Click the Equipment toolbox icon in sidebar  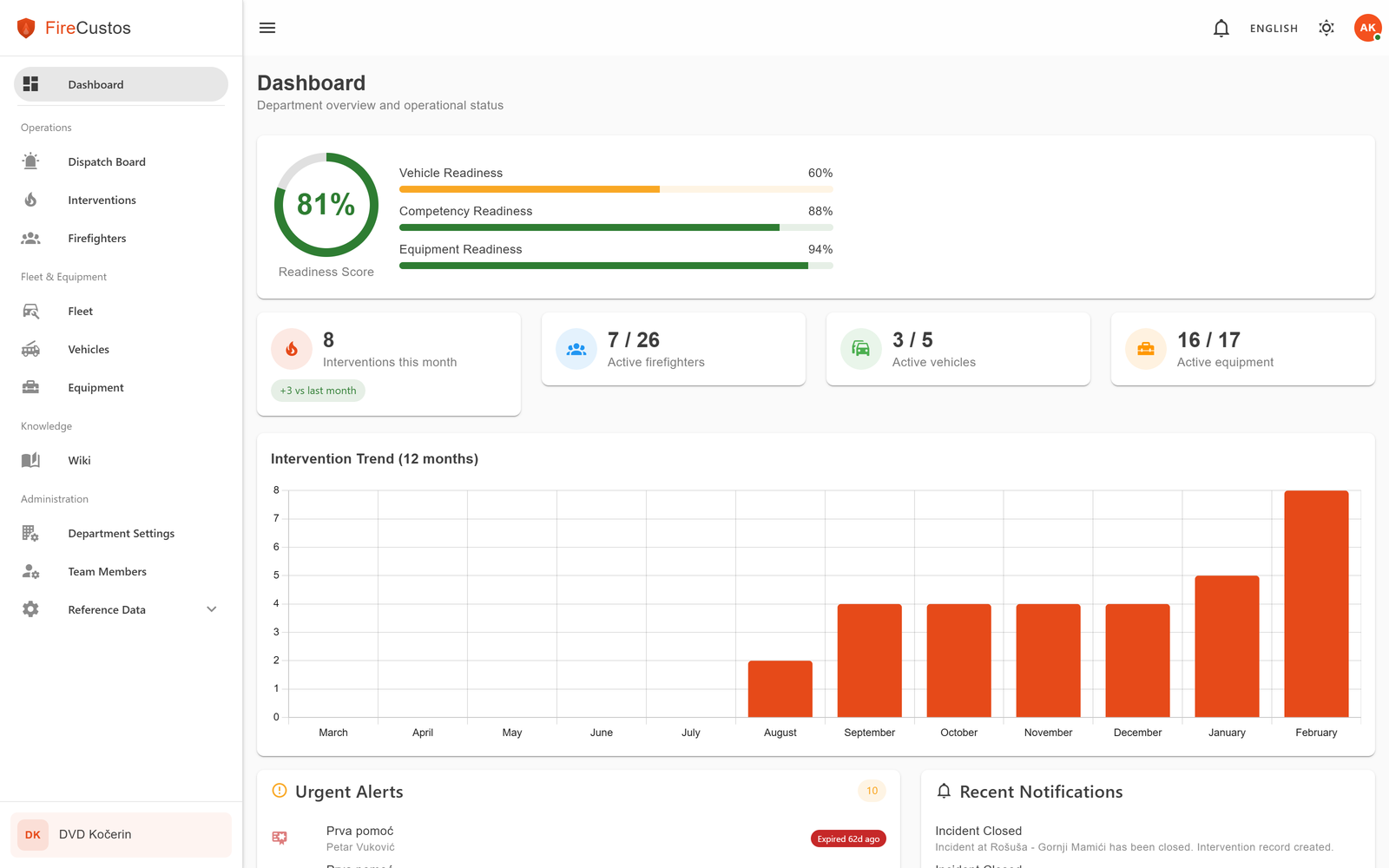31,388
